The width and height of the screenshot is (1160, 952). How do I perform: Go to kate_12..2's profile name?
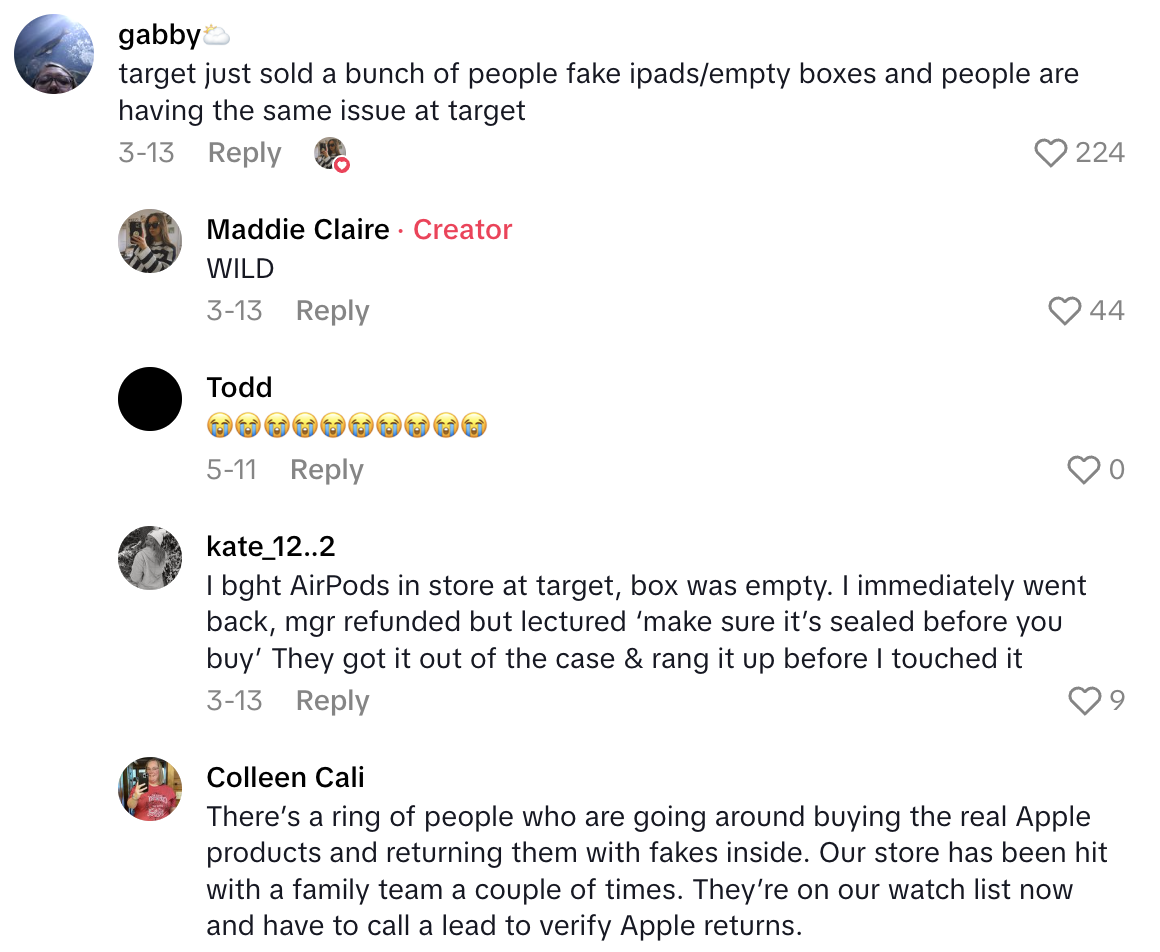click(x=270, y=546)
